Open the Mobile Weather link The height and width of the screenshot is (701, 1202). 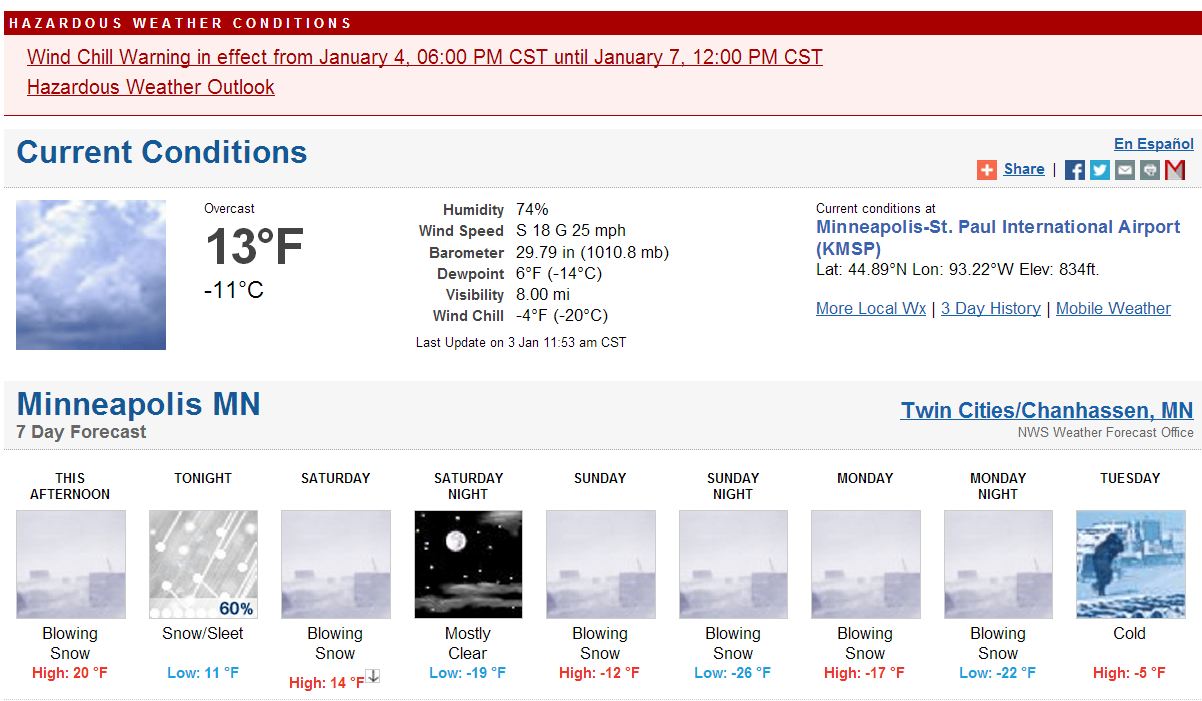coord(1113,308)
